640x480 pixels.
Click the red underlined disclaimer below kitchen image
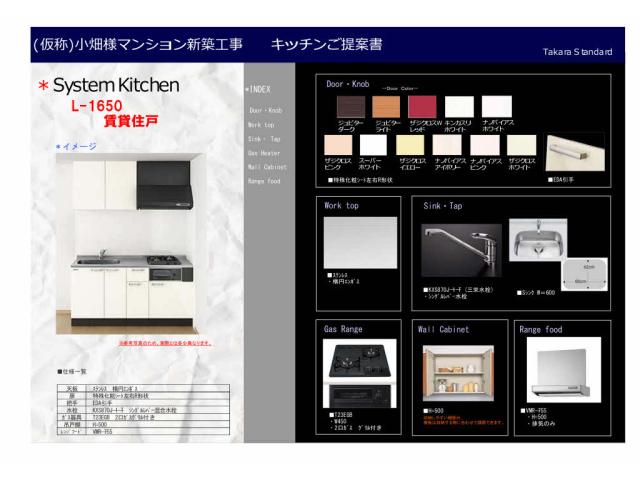coord(165,343)
